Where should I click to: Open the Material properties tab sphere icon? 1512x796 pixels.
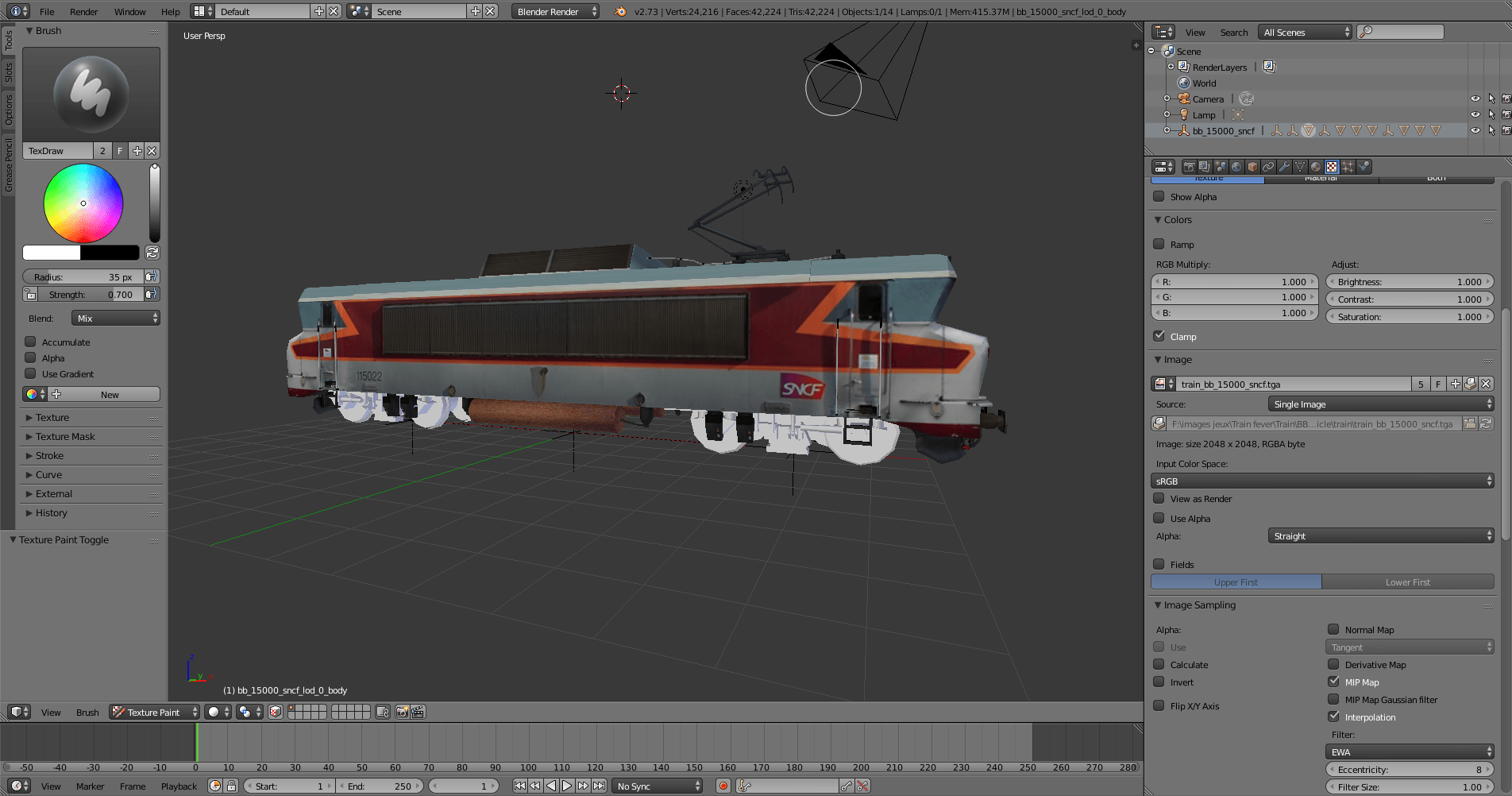pos(1316,167)
